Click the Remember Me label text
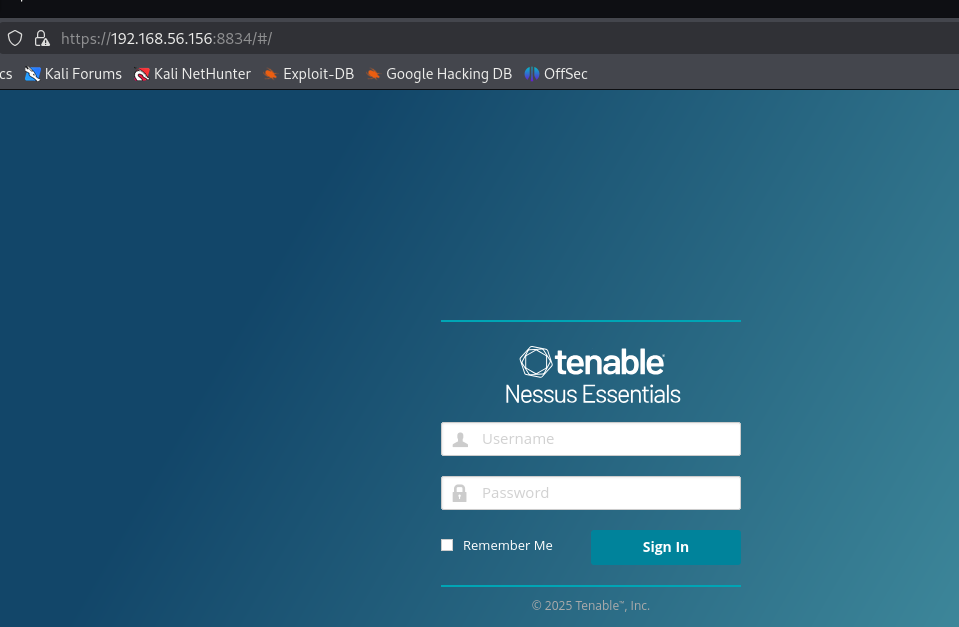The height and width of the screenshot is (627, 959). pyautogui.click(x=508, y=545)
